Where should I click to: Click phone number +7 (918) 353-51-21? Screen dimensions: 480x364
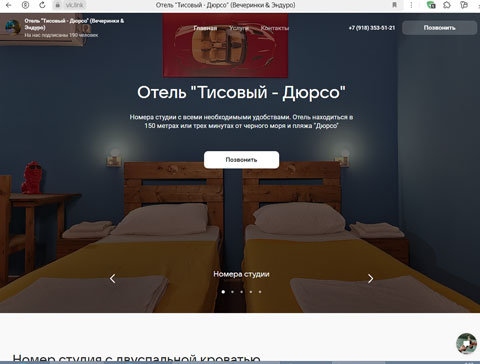tap(372, 28)
